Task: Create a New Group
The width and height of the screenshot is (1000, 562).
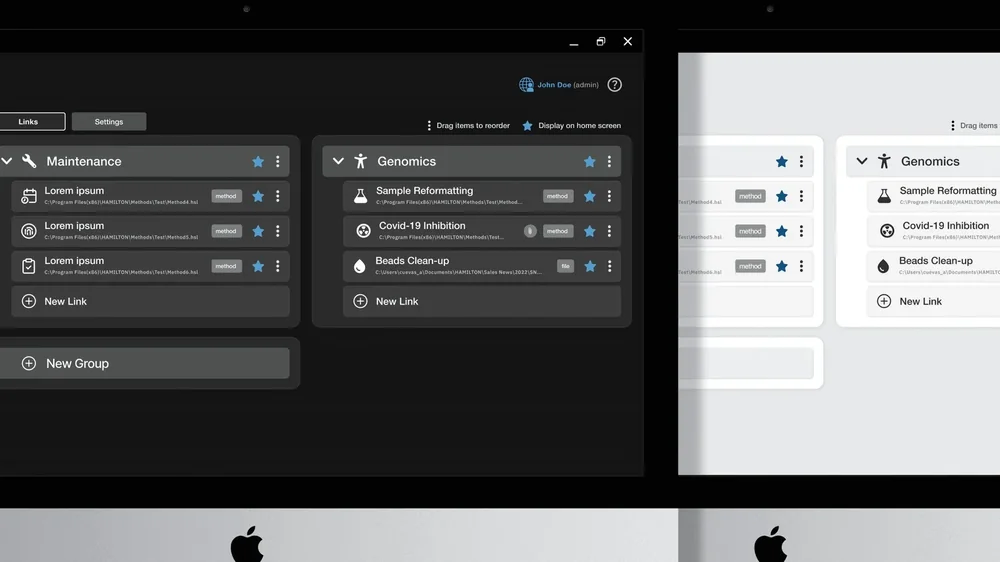Action: click(145, 363)
